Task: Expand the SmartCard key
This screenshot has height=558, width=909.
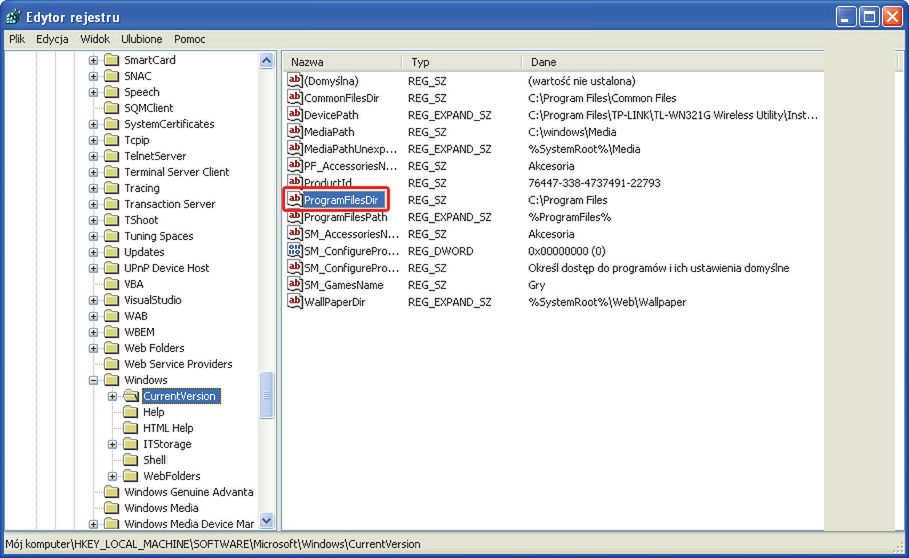Action: coord(93,60)
